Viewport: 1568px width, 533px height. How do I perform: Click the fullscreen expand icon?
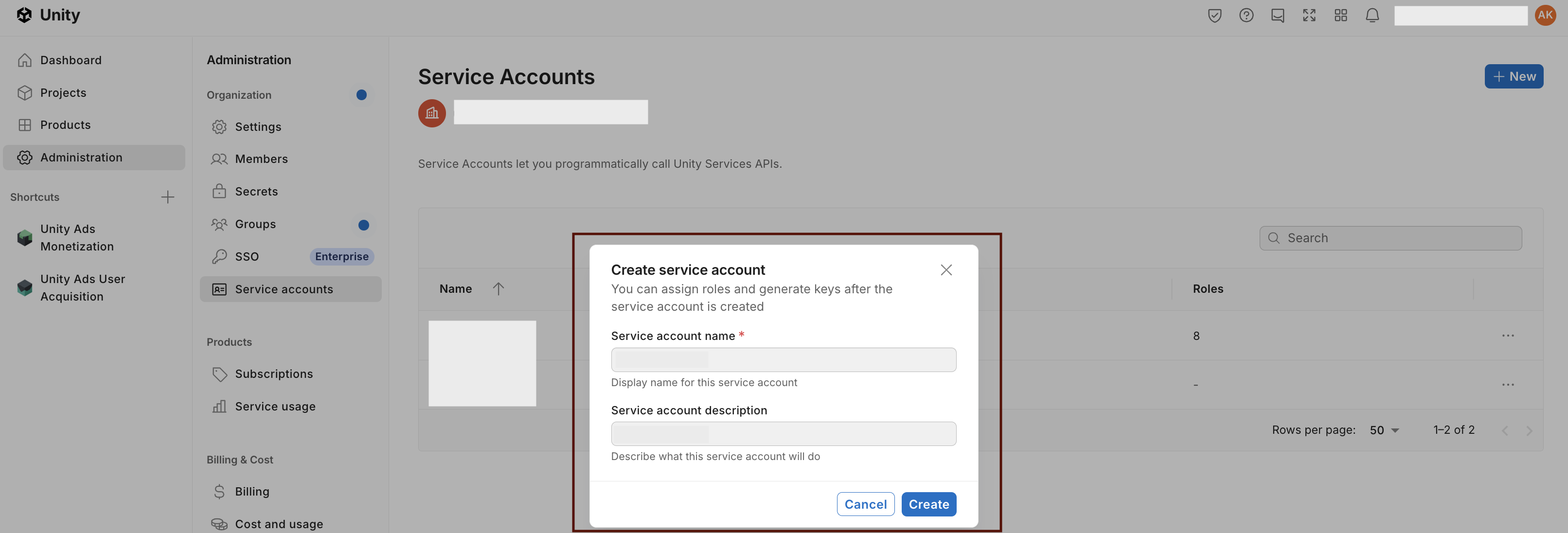1309,15
